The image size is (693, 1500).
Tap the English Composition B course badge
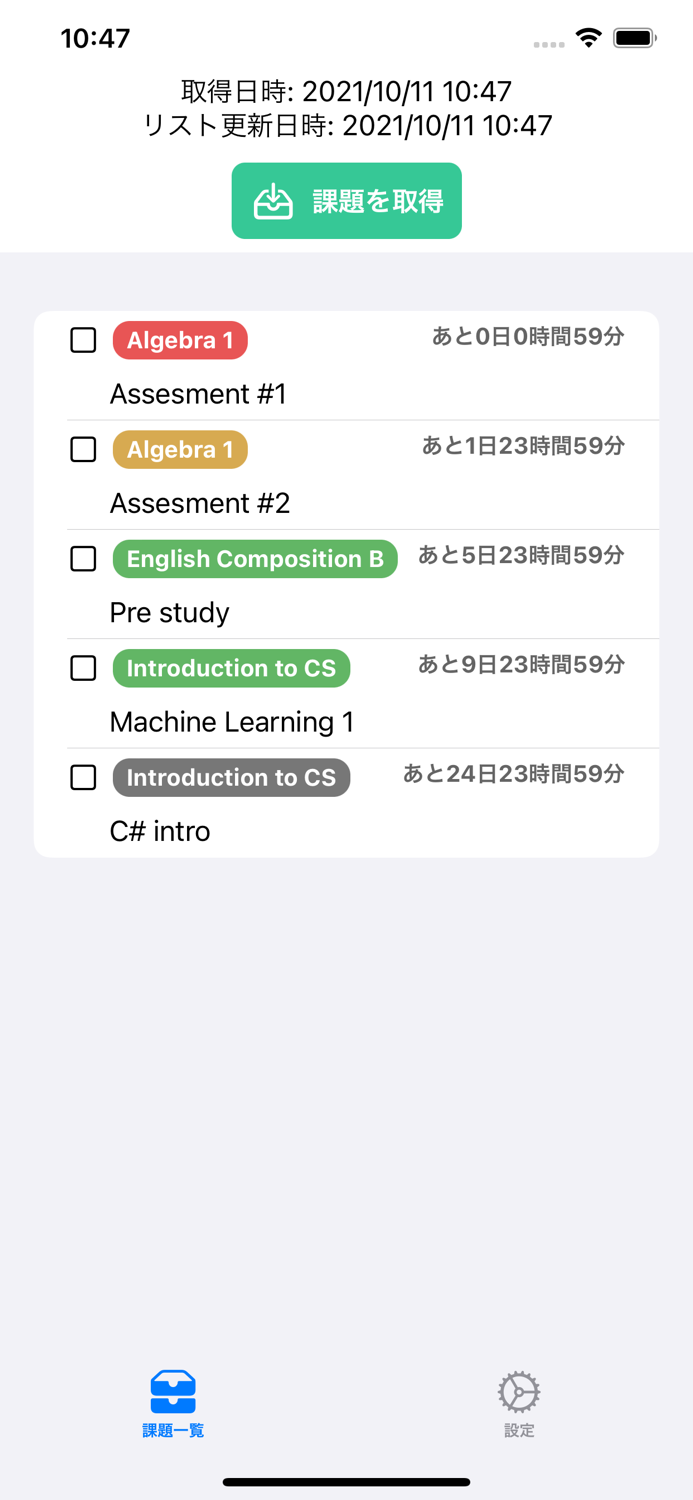coord(255,559)
